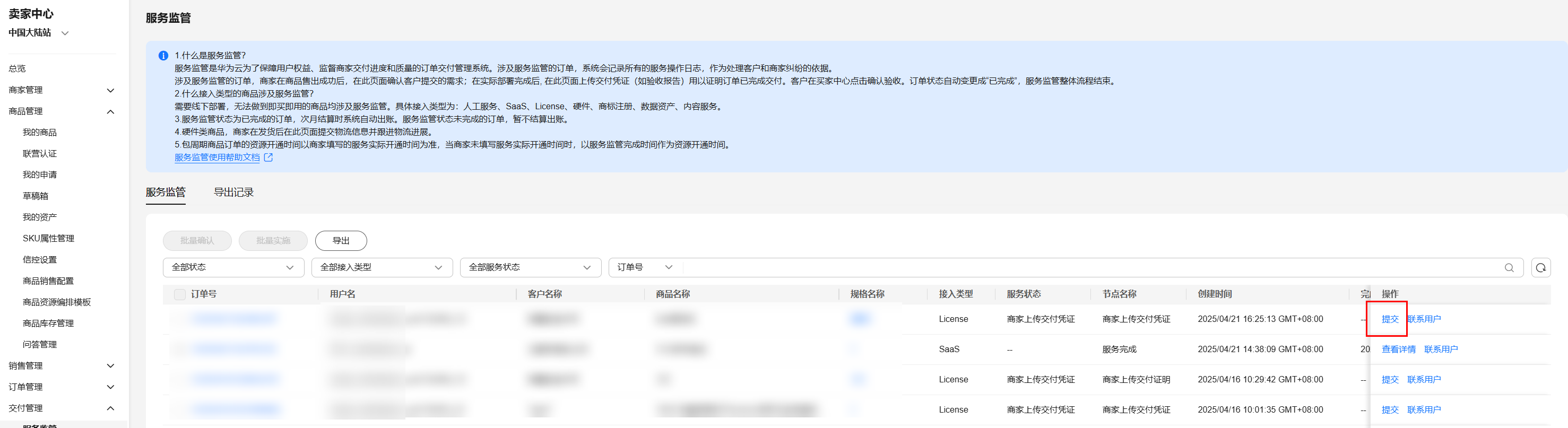The image size is (1568, 428).
Task: Open 联营认证 in the sidebar
Action: [x=40, y=154]
